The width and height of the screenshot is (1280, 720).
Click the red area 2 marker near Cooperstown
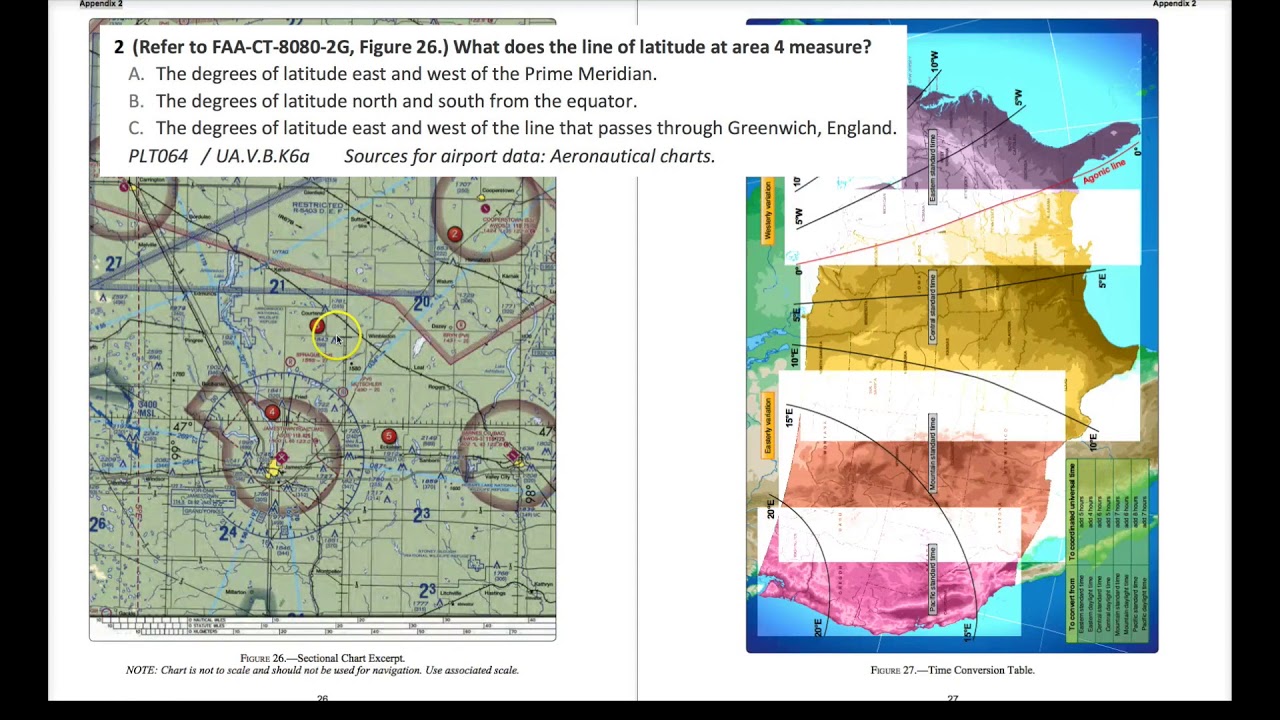455,234
